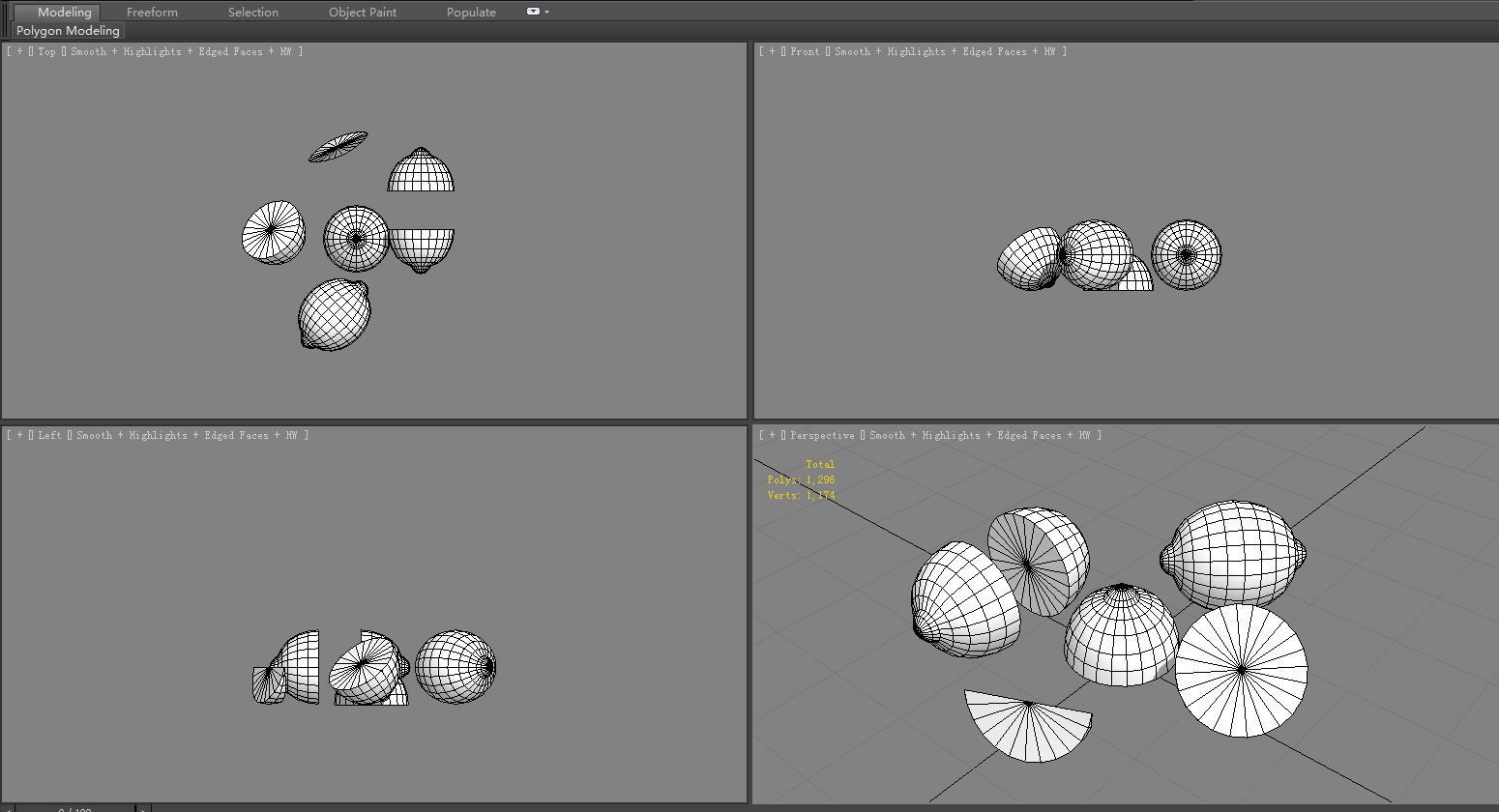Open the [+] general menu of Top viewport
The height and width of the screenshot is (812, 1499).
19,51
